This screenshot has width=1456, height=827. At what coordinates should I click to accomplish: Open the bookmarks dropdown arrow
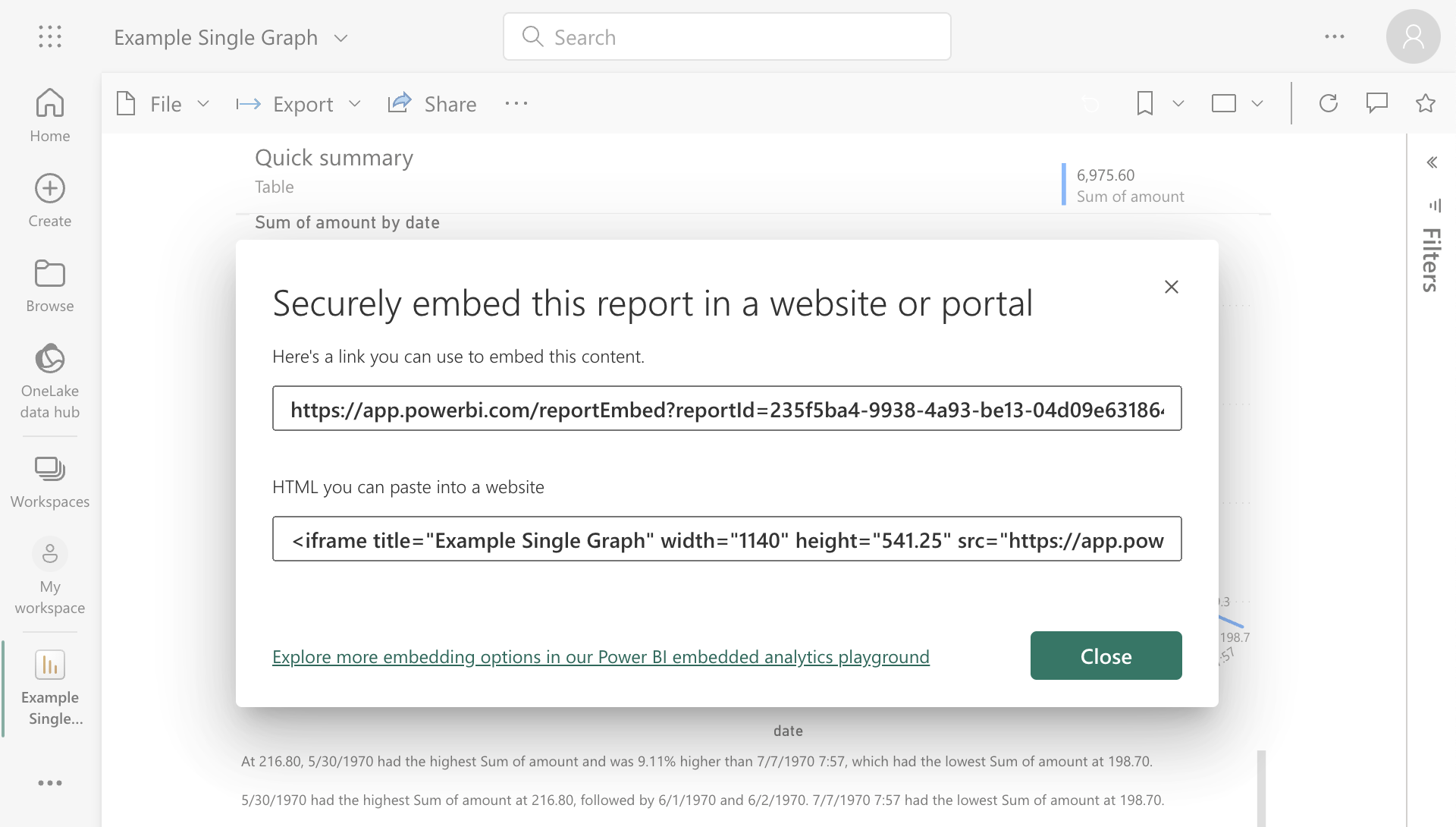pyautogui.click(x=1178, y=104)
